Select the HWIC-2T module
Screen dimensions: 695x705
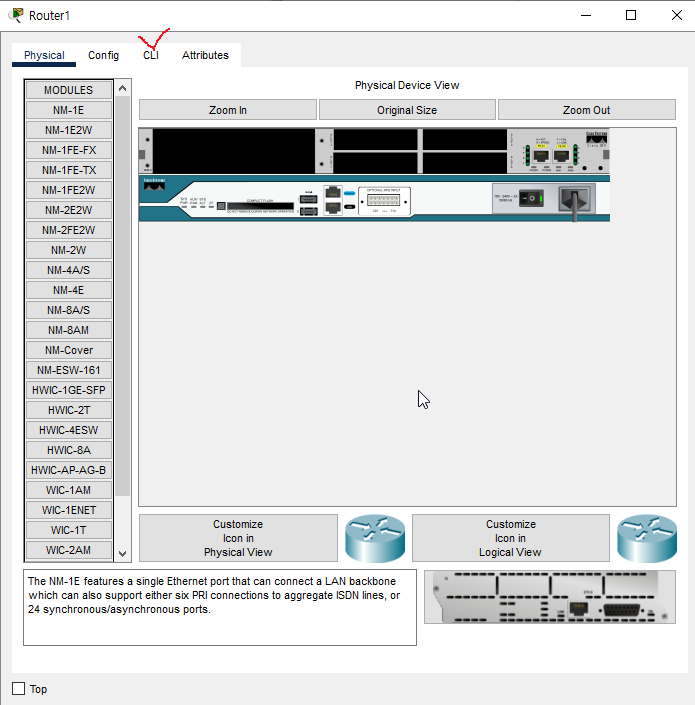[69, 410]
